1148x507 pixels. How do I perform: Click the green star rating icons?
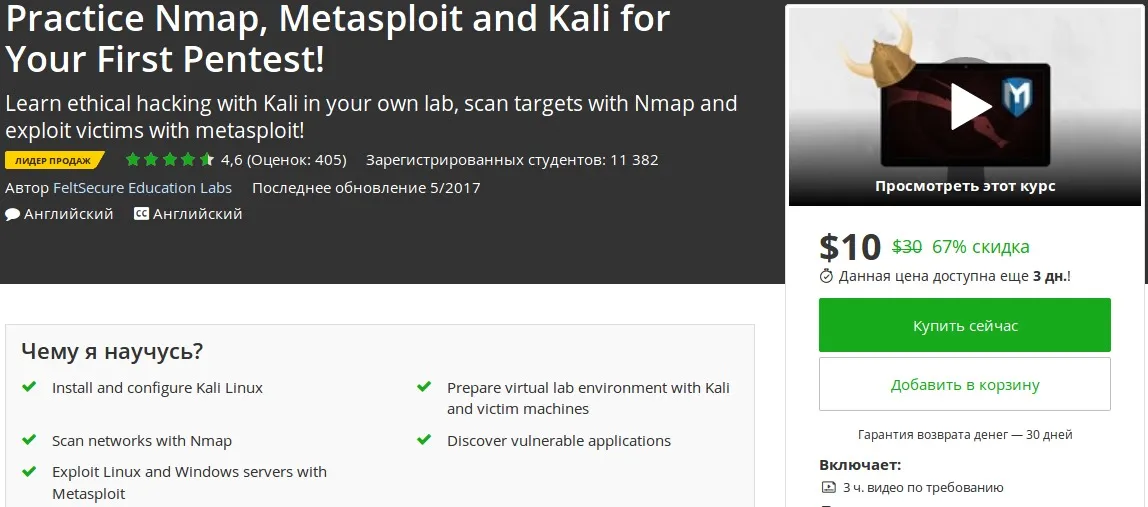[169, 160]
